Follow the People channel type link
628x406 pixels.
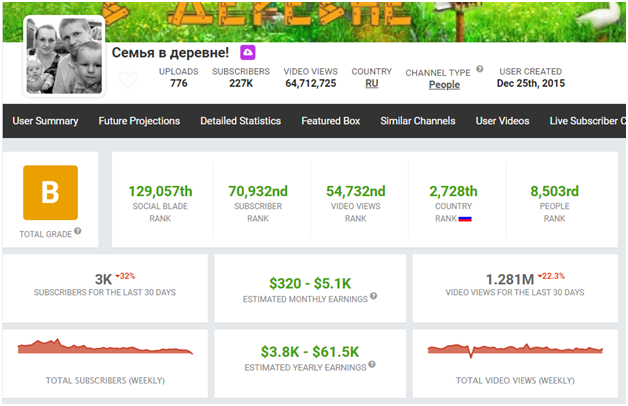pos(444,84)
